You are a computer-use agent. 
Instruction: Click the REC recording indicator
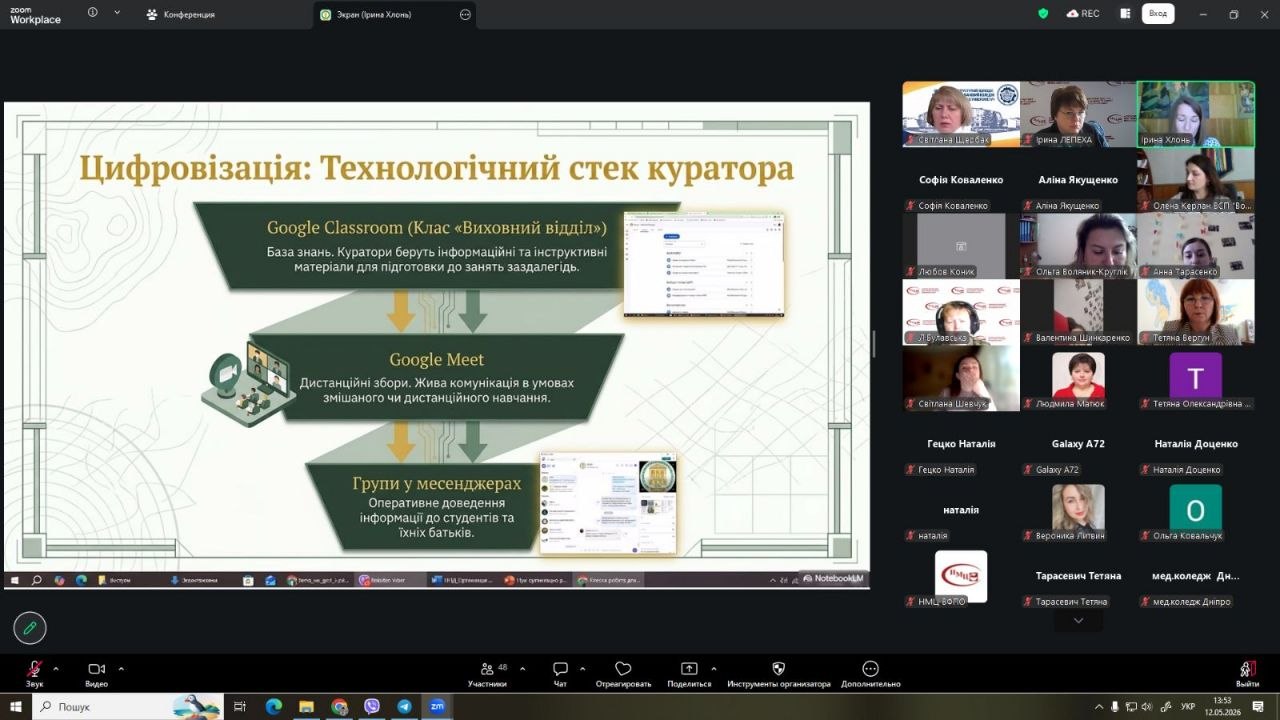(x=1083, y=14)
